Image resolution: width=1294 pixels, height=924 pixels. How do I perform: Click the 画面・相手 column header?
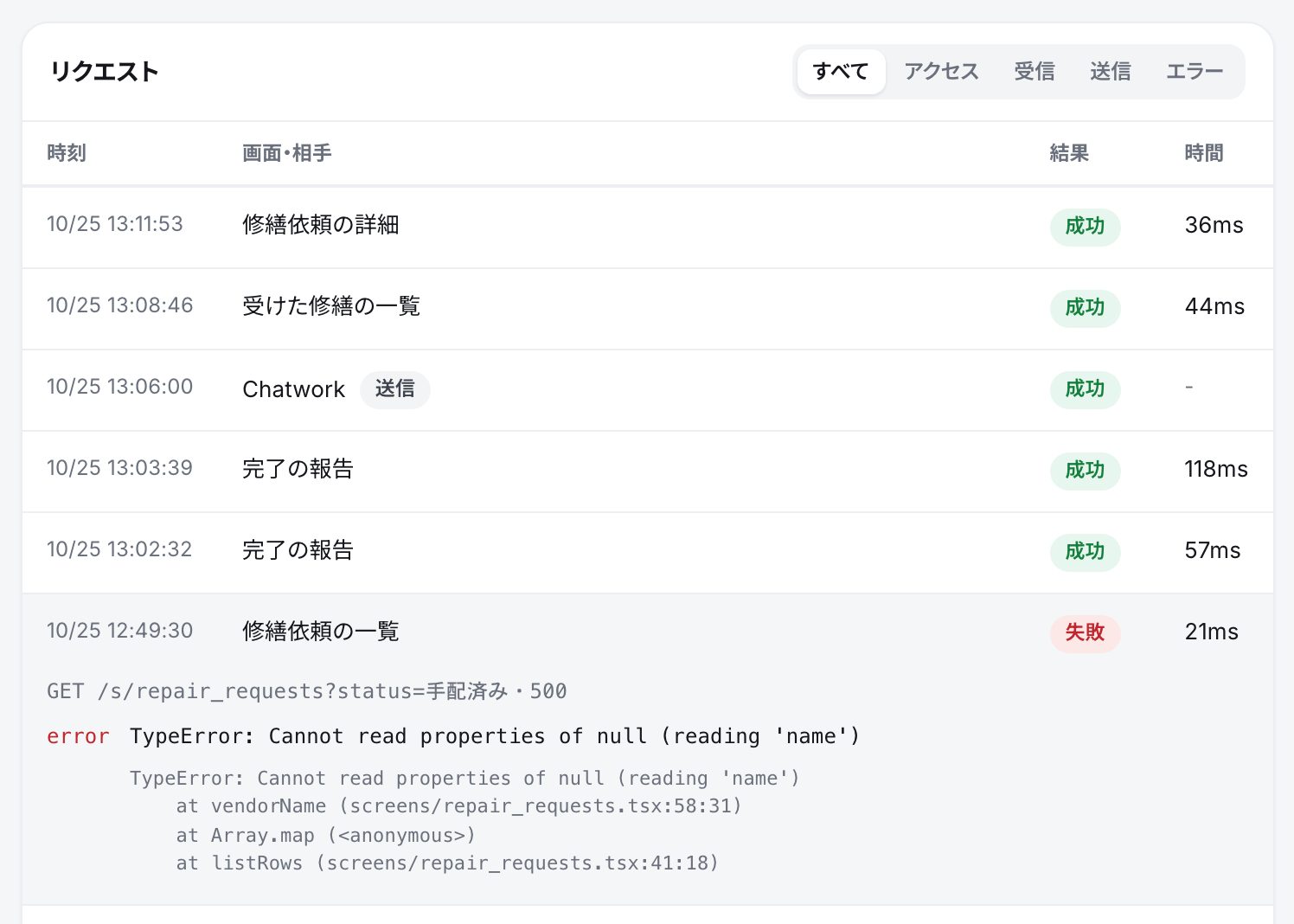pyautogui.click(x=287, y=153)
